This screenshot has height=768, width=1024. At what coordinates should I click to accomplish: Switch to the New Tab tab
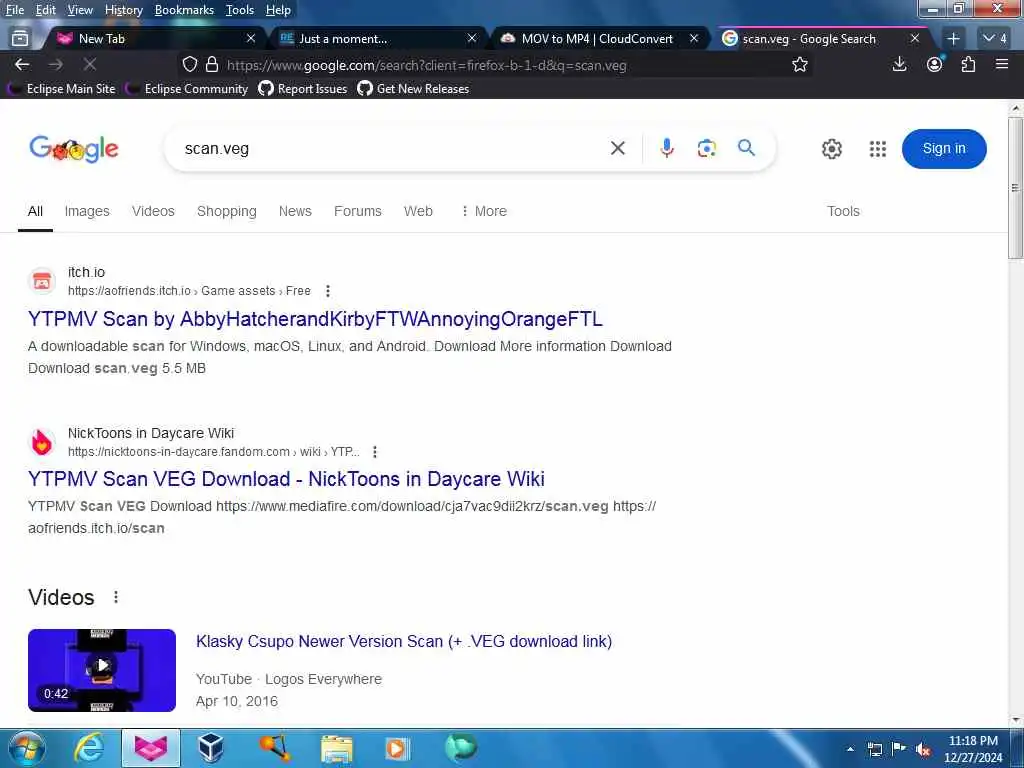point(150,39)
